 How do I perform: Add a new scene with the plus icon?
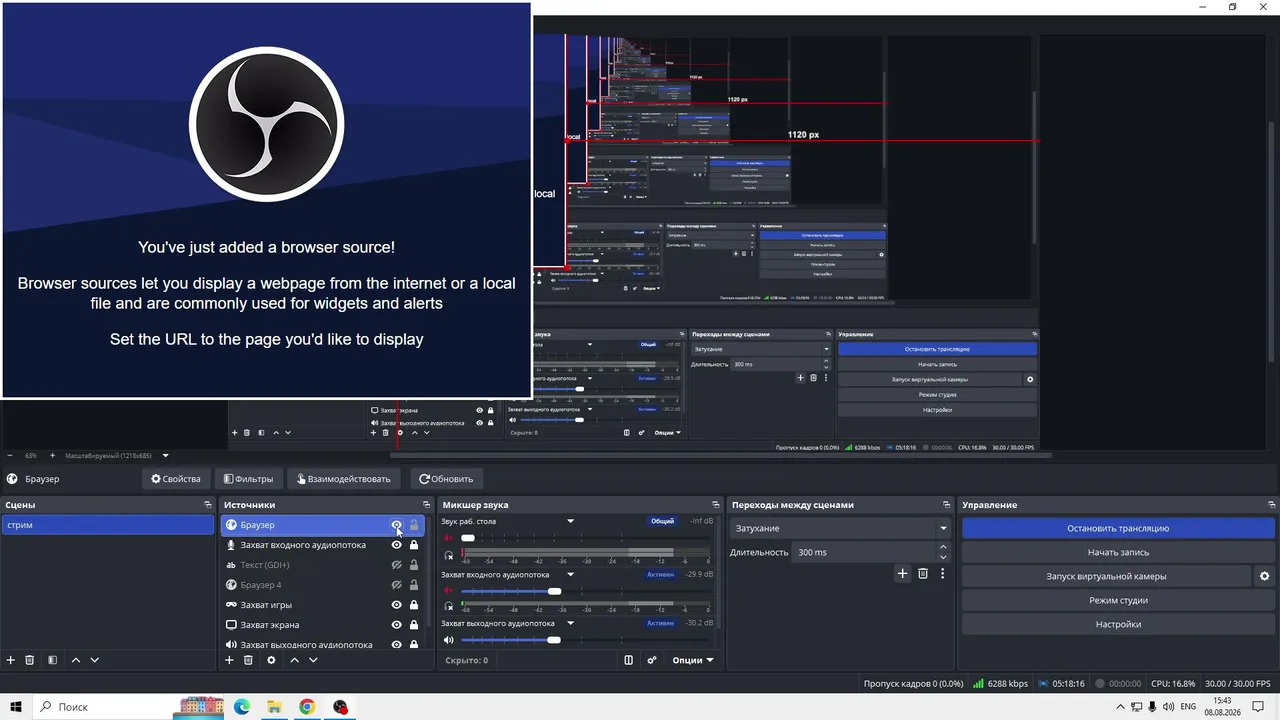(11, 660)
